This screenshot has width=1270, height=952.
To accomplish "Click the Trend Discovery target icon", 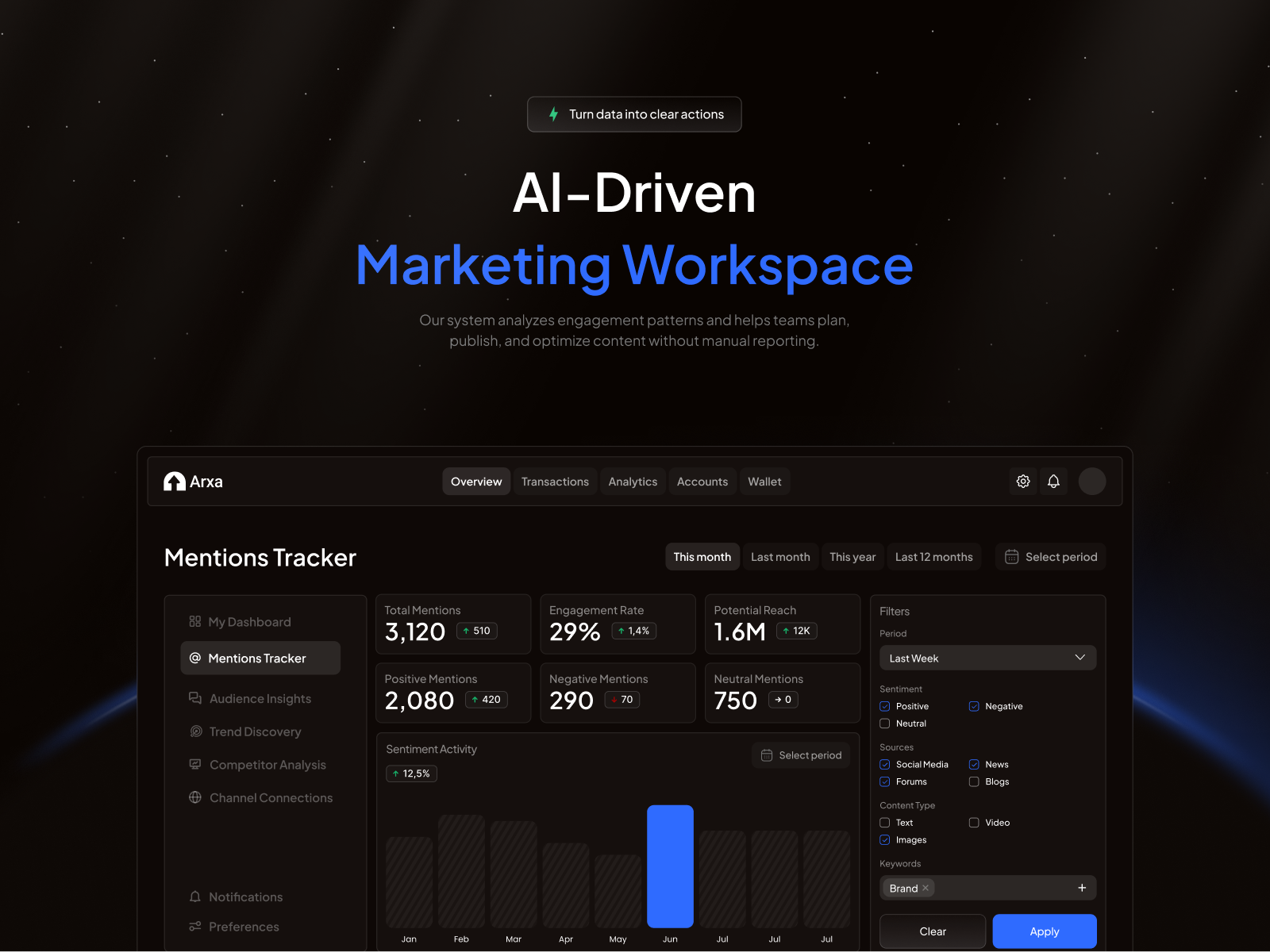I will [196, 731].
